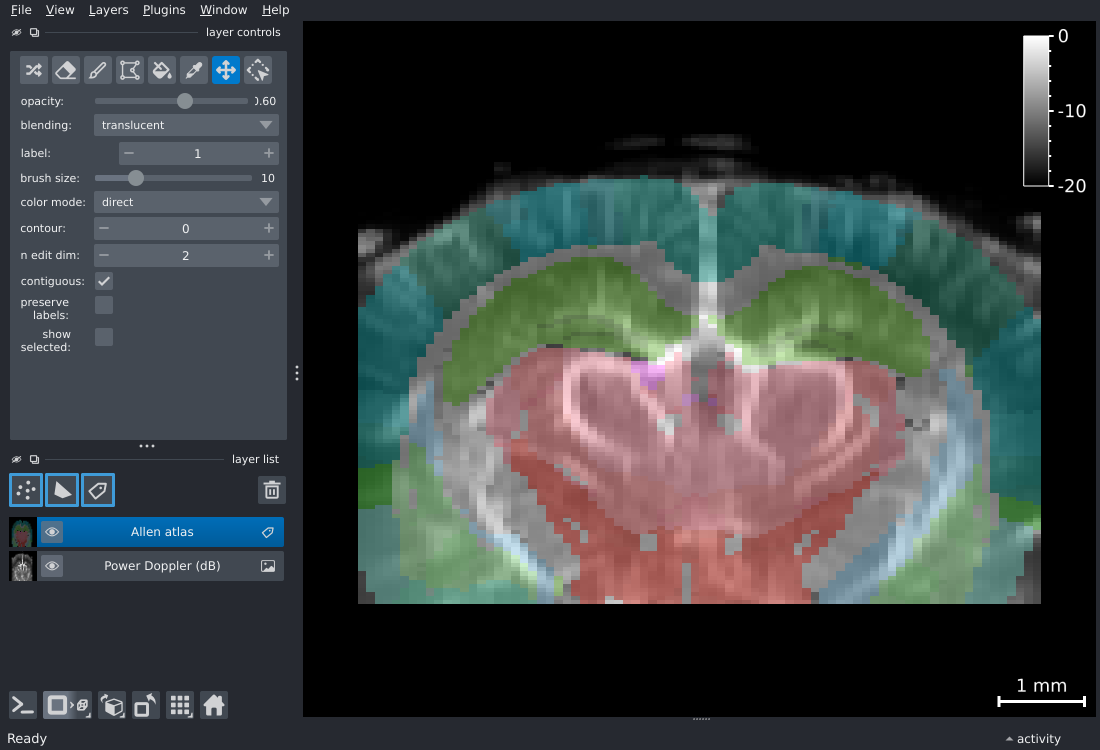Enable preserve labels checkbox
Screen dimensions: 1100x750
click(x=104, y=305)
